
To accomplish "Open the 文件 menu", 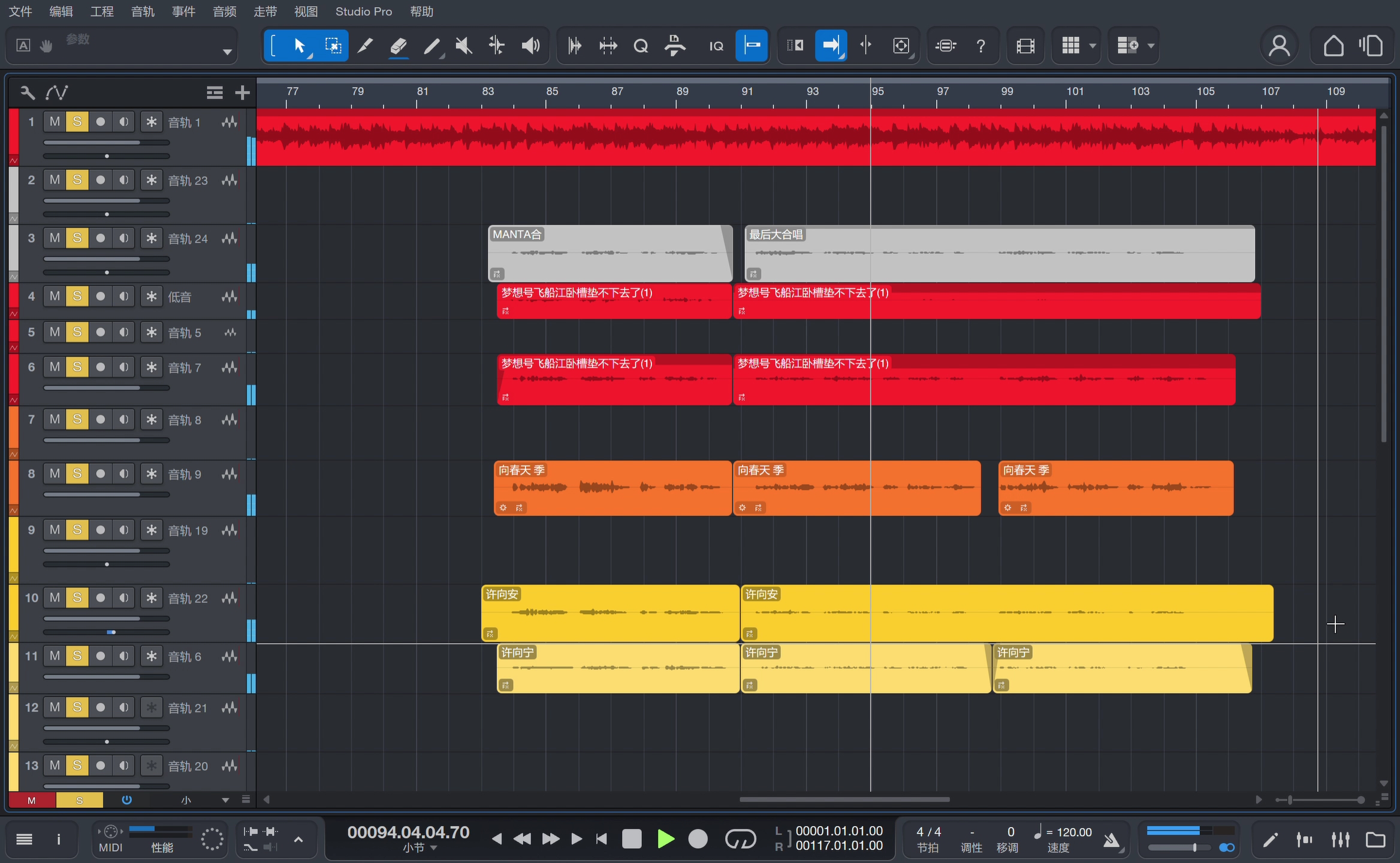I will [20, 11].
